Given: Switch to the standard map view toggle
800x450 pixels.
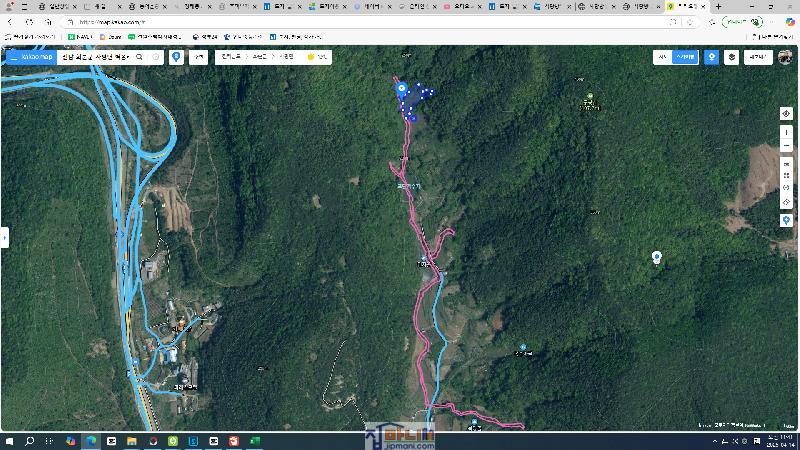Looking at the screenshot, I should coord(661,57).
